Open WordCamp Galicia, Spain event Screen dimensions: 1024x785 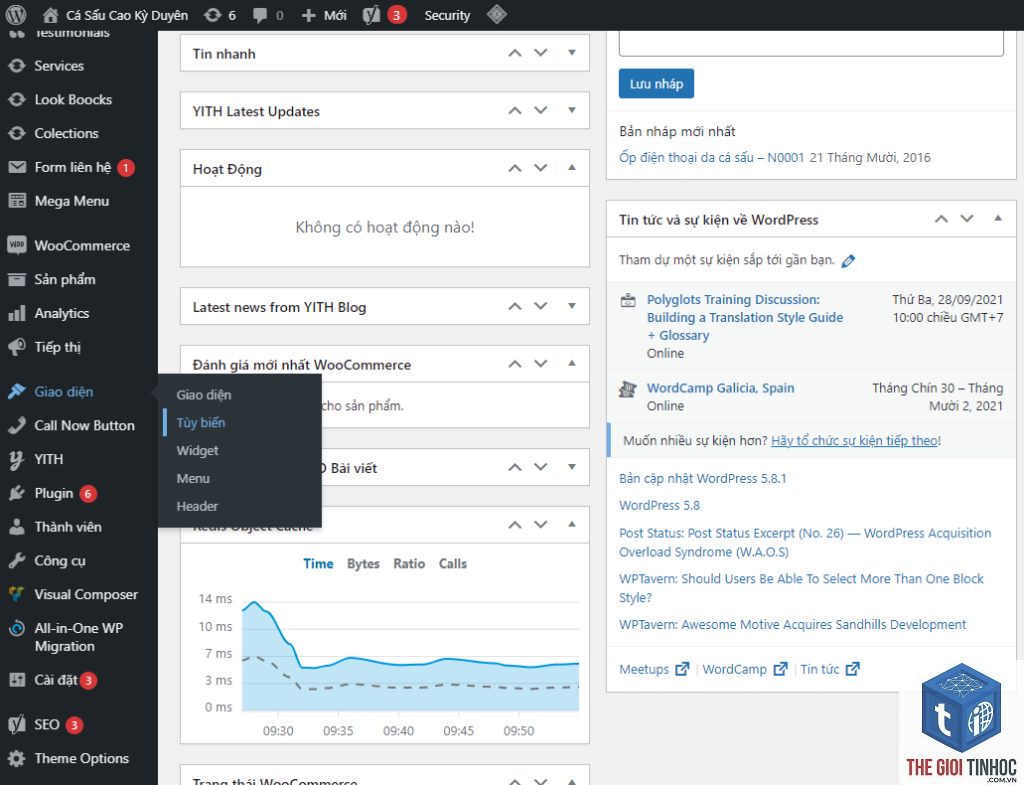coord(720,388)
